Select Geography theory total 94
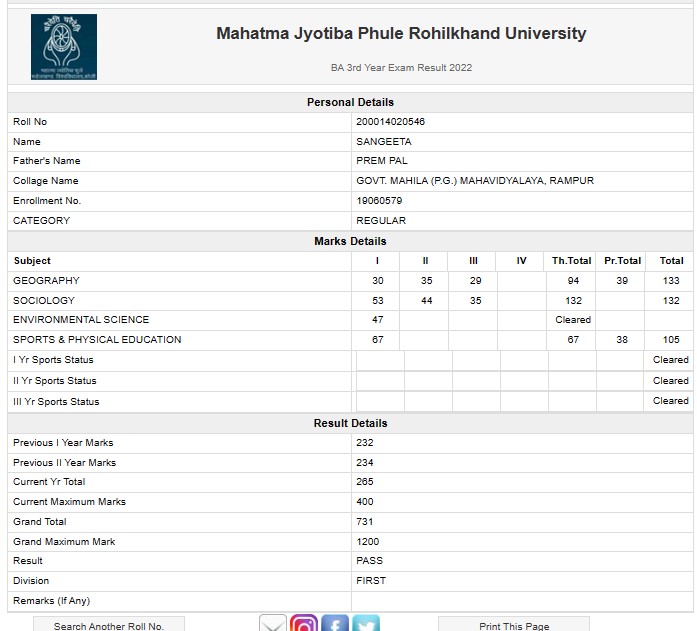 tap(573, 280)
